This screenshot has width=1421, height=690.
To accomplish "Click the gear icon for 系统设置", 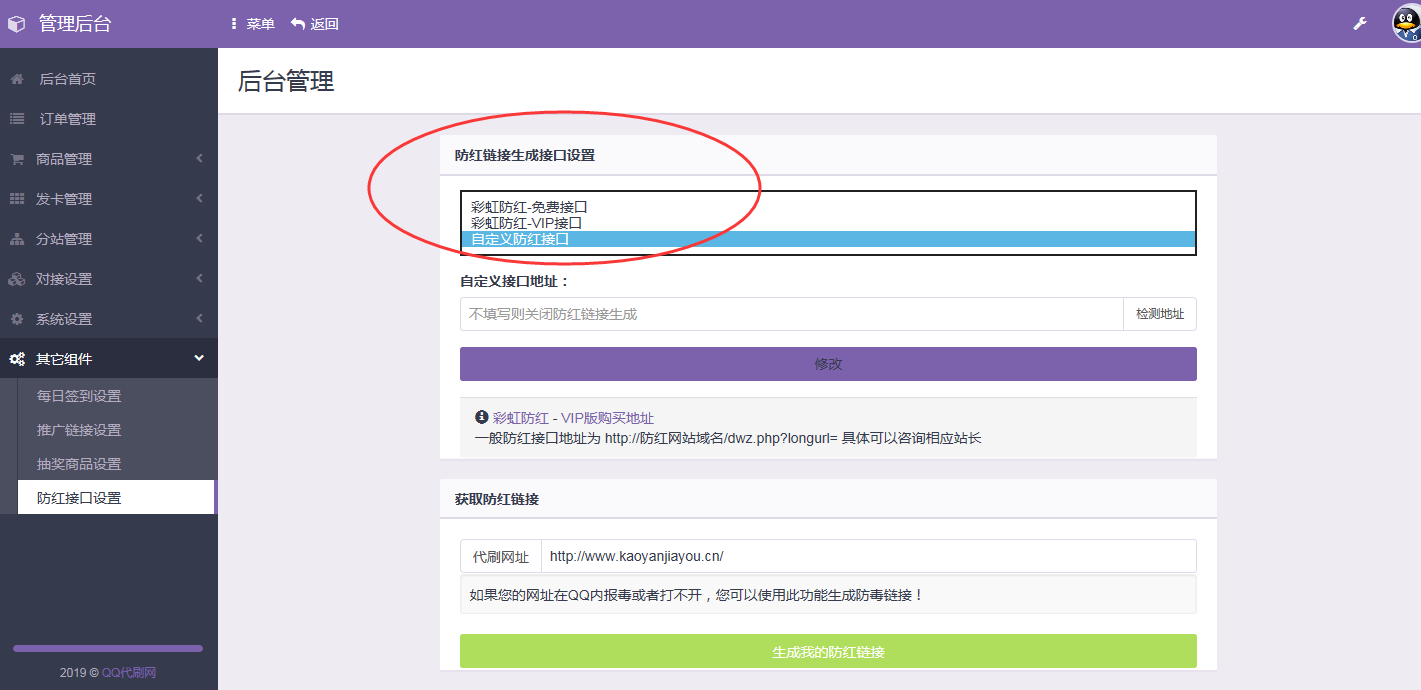I will click(17, 319).
